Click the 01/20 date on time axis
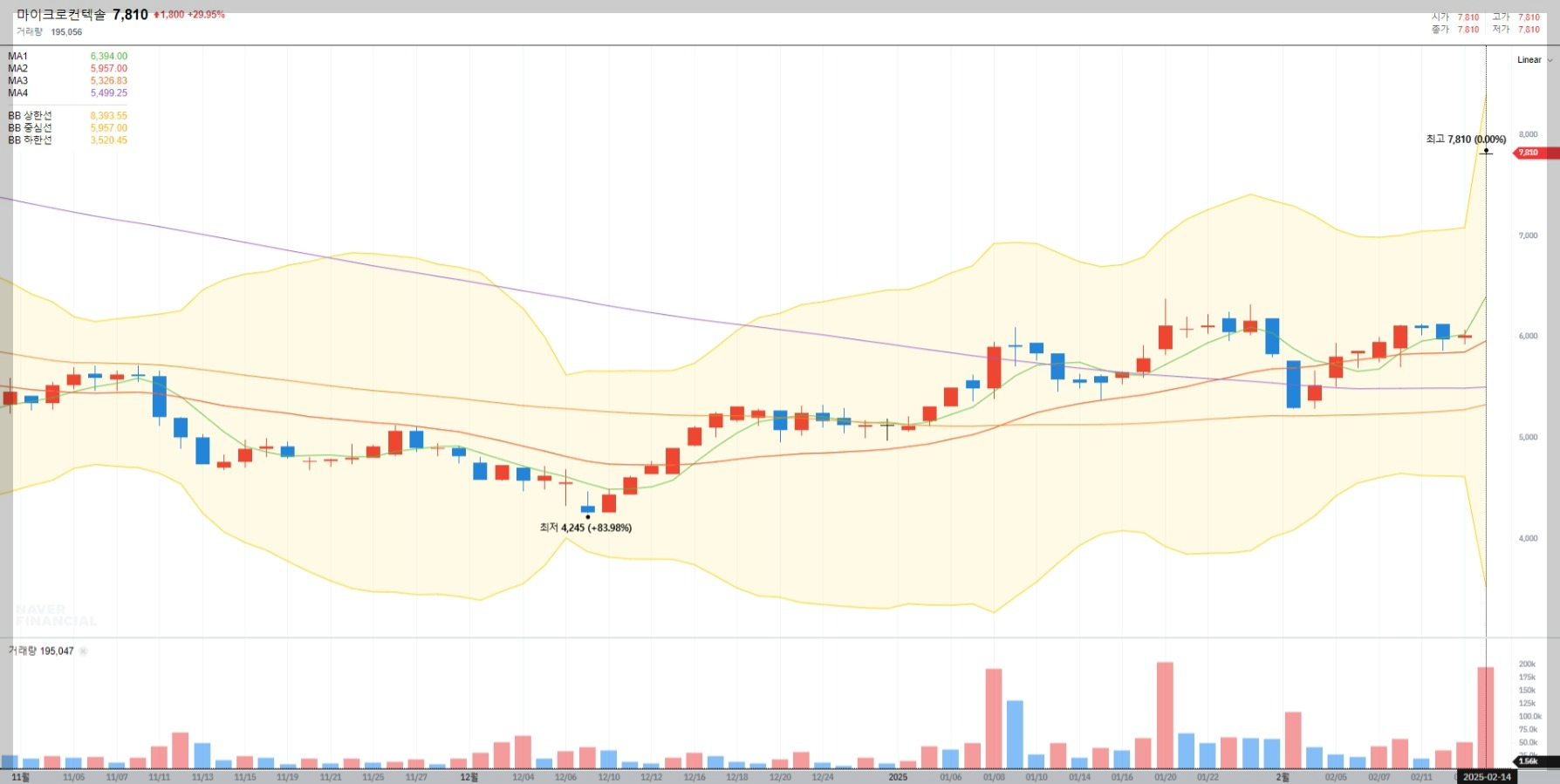The image size is (1560, 784). point(1165,777)
